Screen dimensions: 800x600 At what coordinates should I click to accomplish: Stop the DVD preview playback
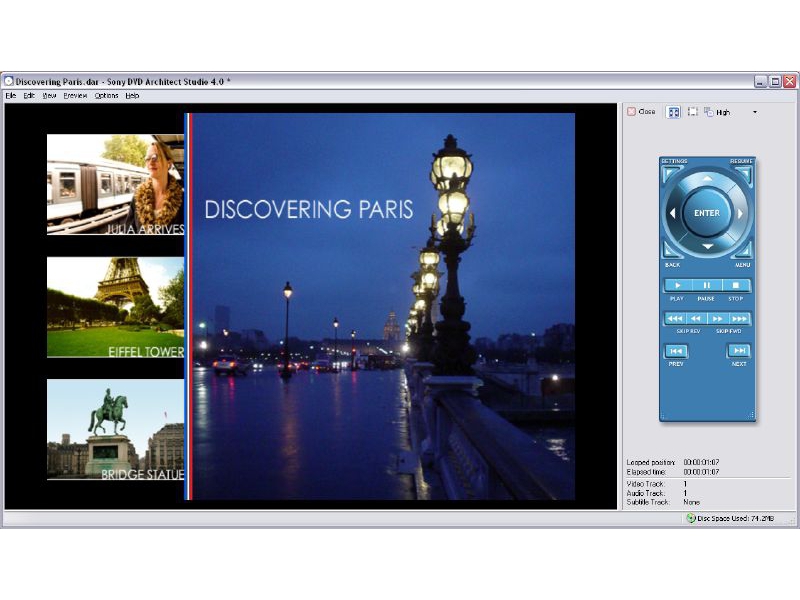pos(736,286)
